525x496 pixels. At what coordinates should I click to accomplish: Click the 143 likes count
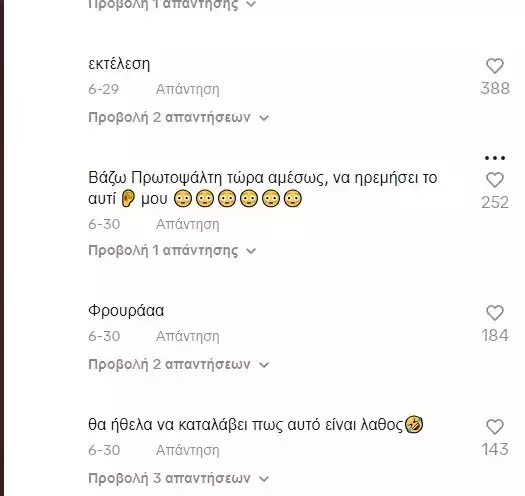coord(495,449)
